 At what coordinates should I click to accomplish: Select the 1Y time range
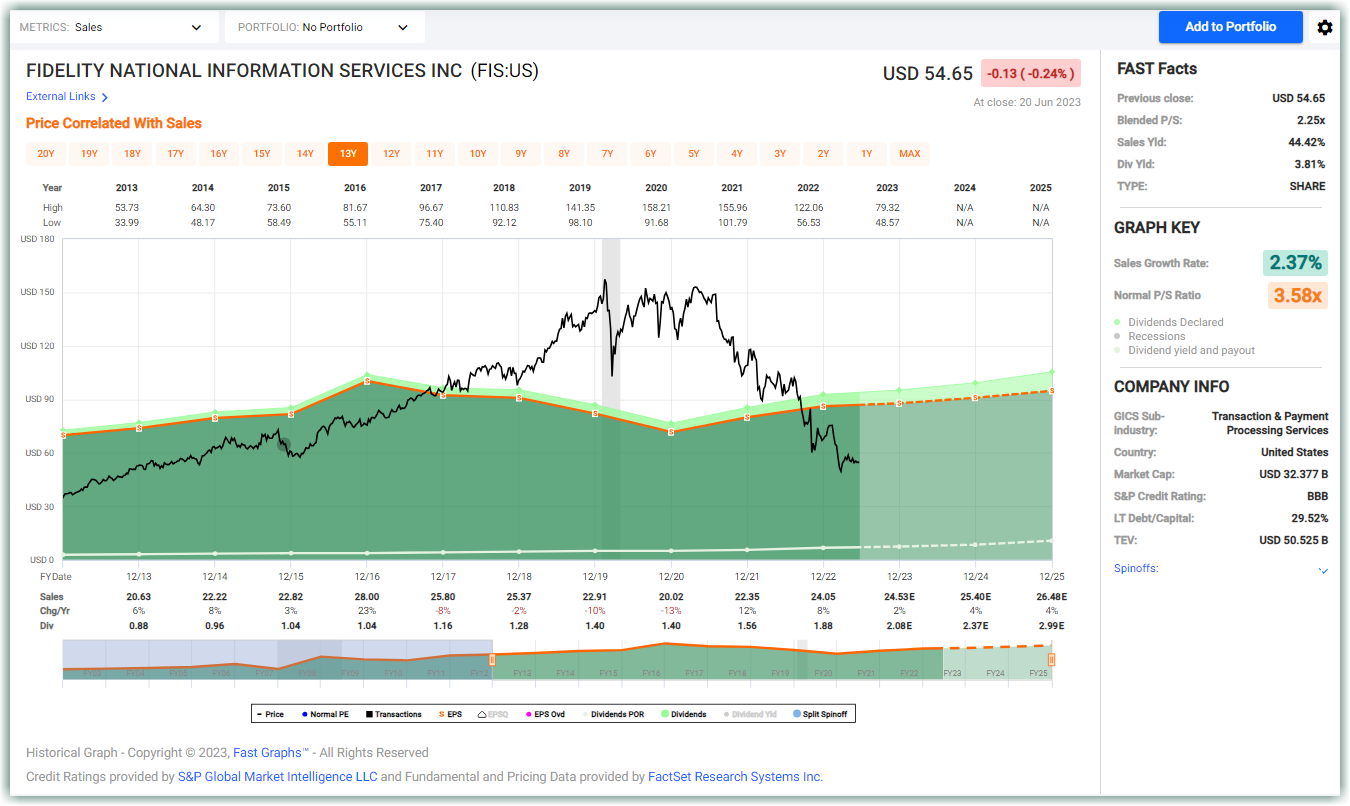(867, 154)
